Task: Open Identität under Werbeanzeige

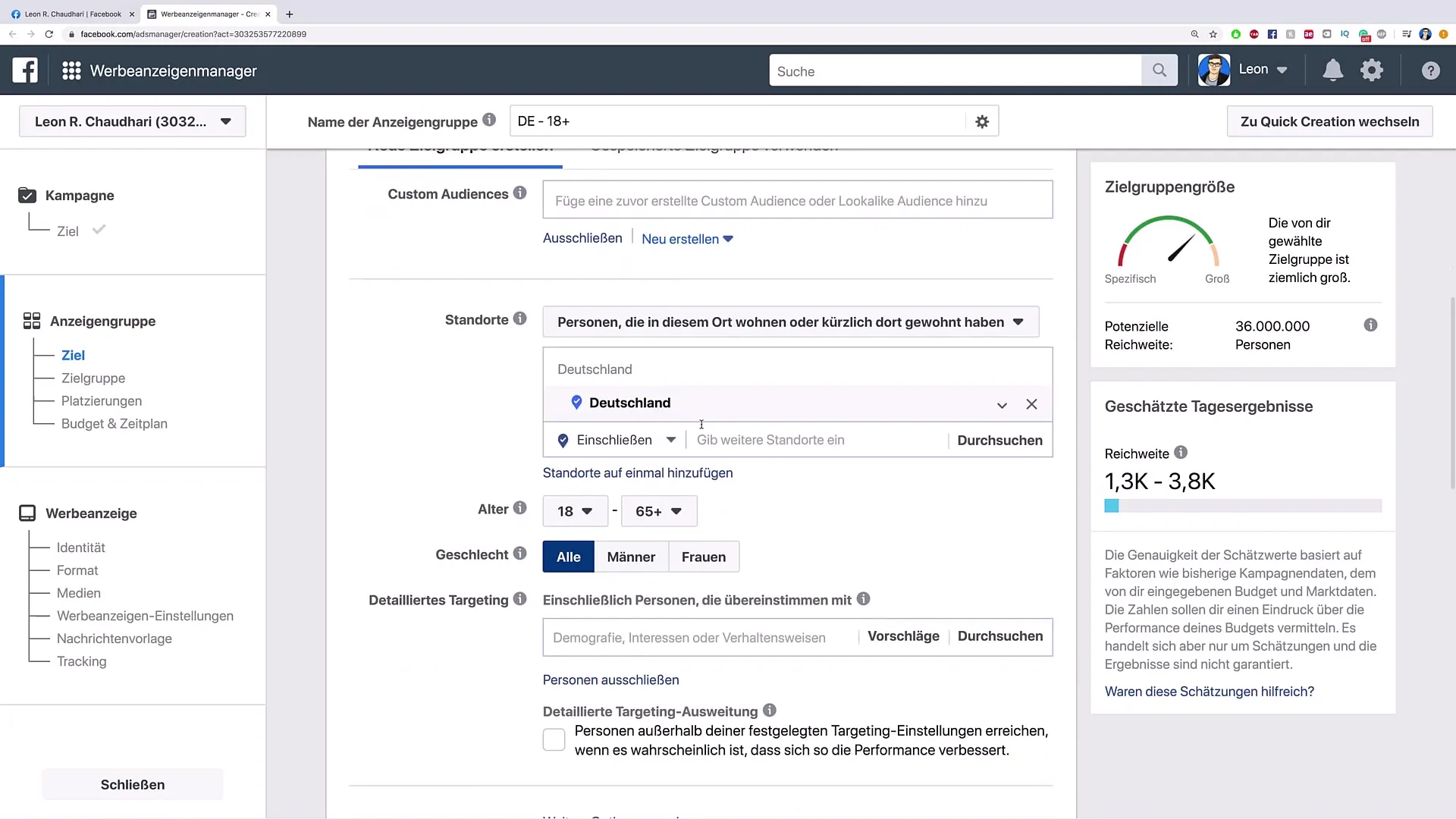Action: pyautogui.click(x=81, y=548)
